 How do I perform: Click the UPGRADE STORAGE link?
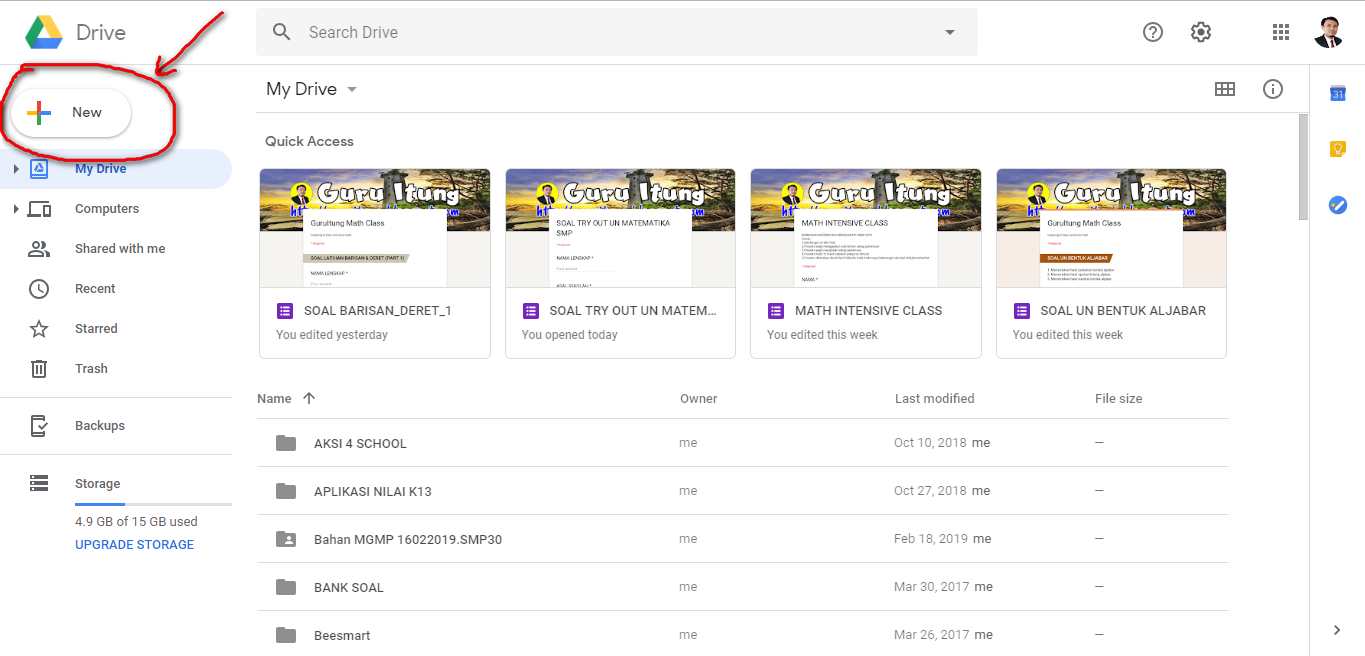(135, 545)
